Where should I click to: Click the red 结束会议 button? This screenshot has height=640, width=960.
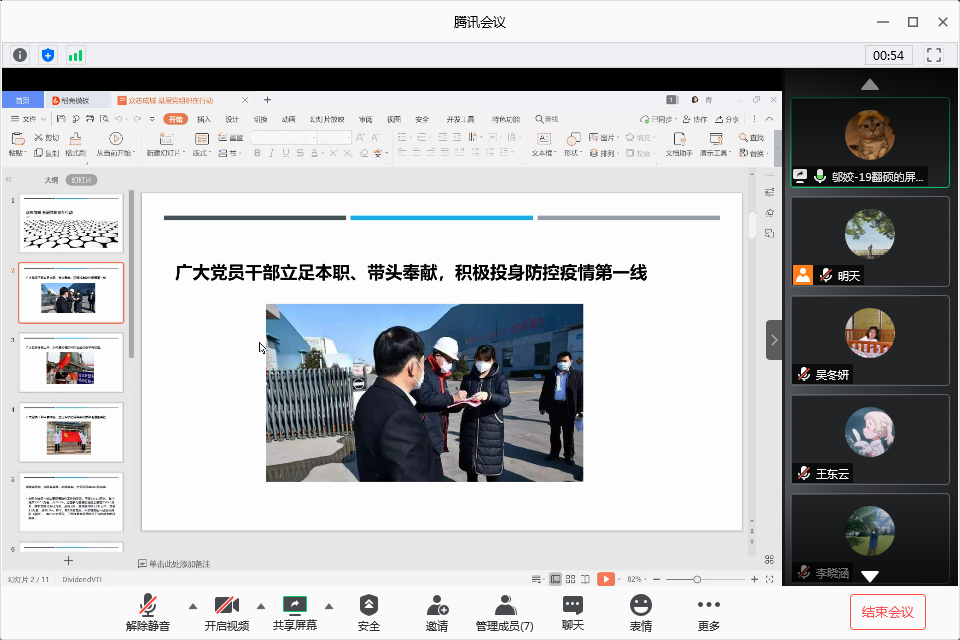click(887, 611)
